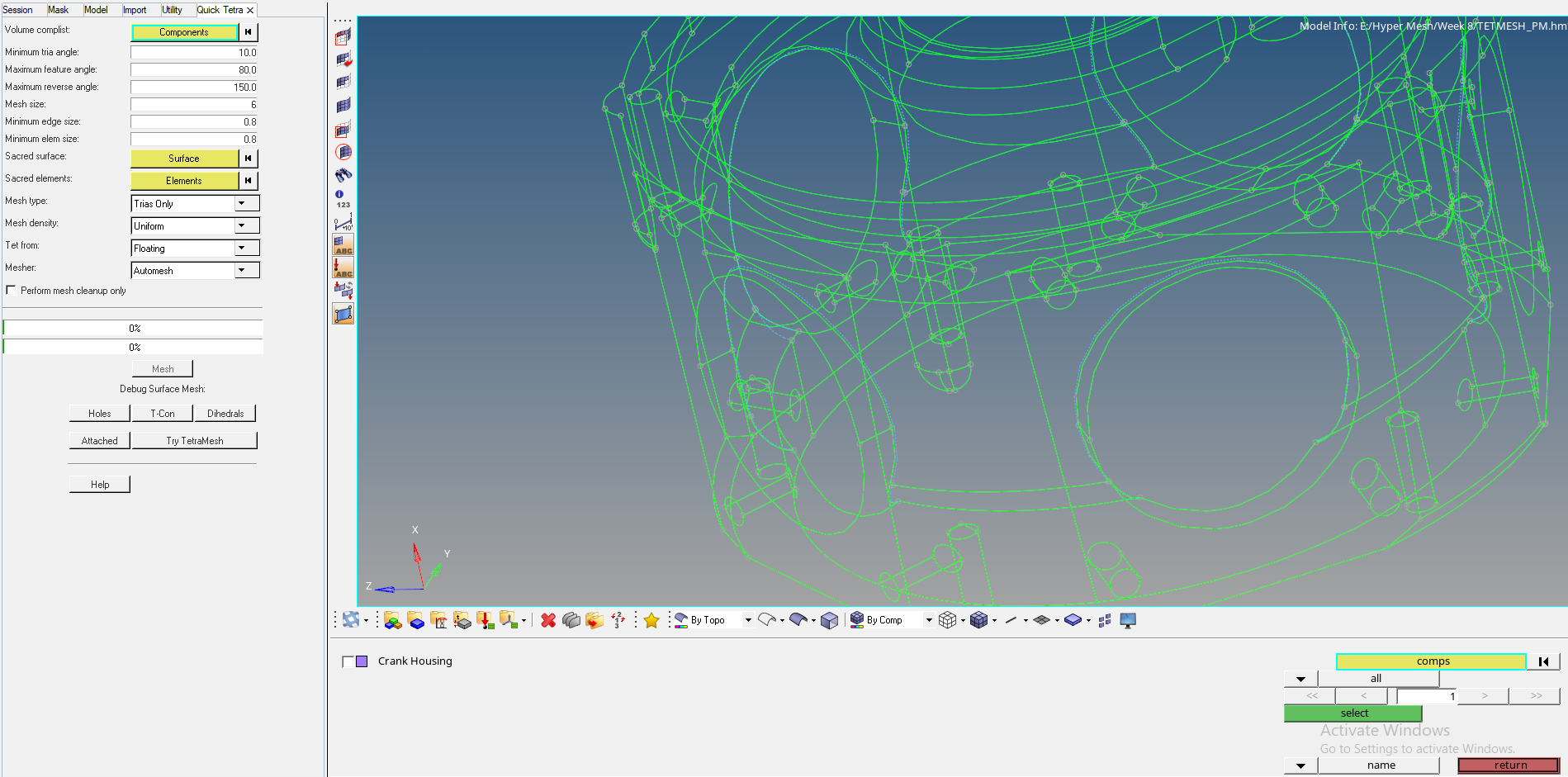
Task: Click the Mesh size input field
Action: (195, 105)
